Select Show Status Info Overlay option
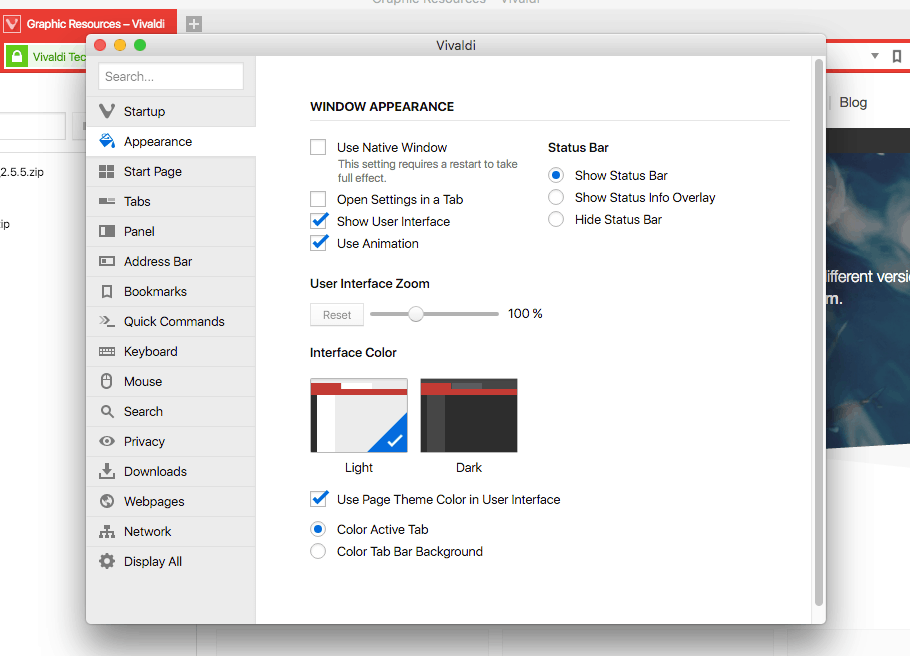 click(x=556, y=197)
